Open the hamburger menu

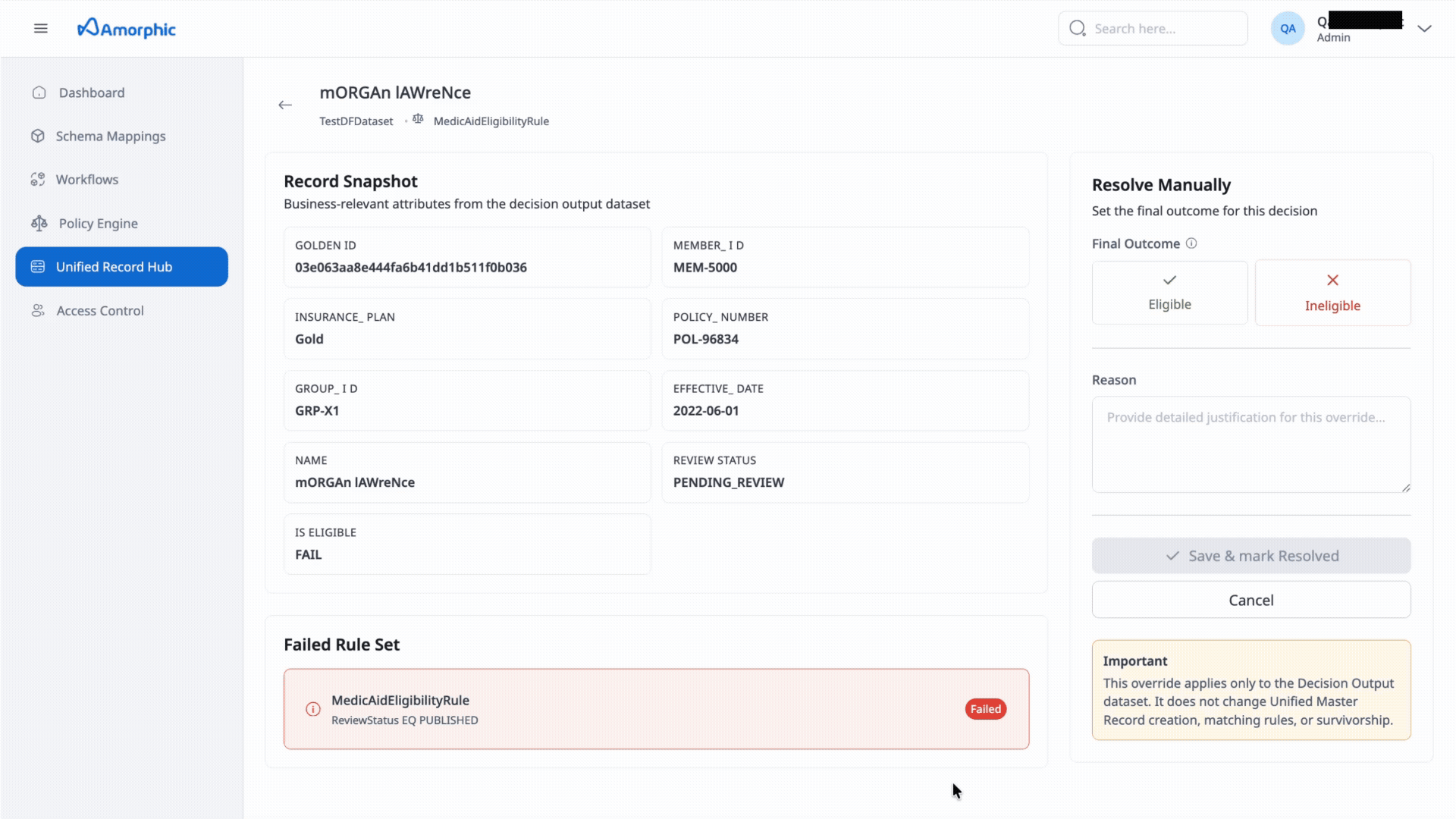coord(40,28)
